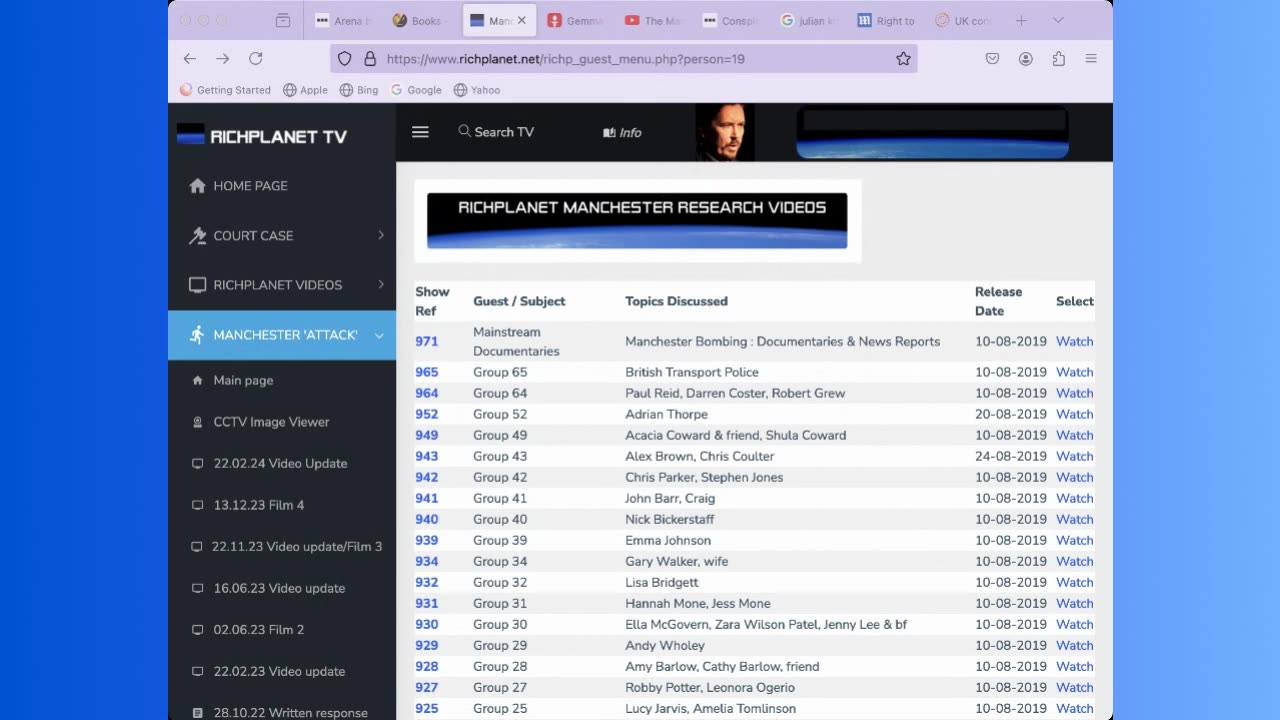The width and height of the screenshot is (1280, 720).
Task: Open the Google bookmark
Action: pyautogui.click(x=416, y=90)
